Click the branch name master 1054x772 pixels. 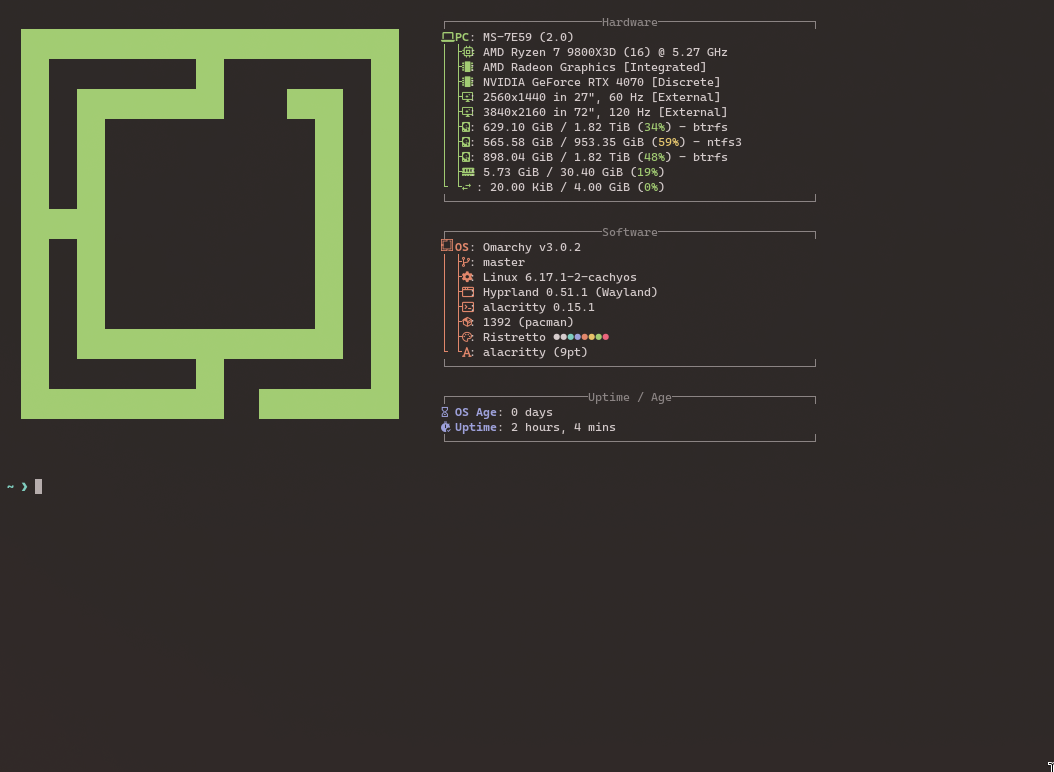pyautogui.click(x=503, y=262)
